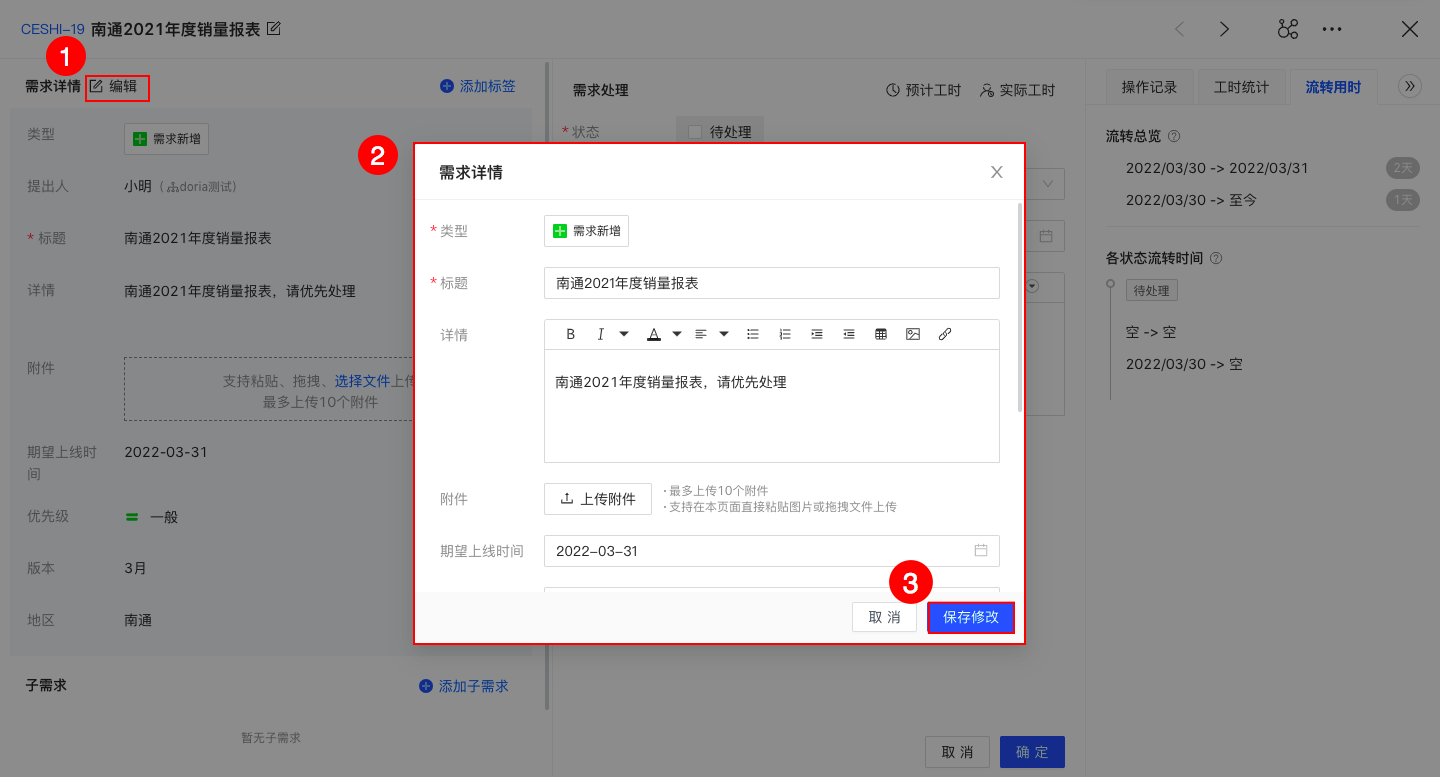The image size is (1440, 777).
Task: Open the text alignment dropdown arrow
Action: [723, 334]
